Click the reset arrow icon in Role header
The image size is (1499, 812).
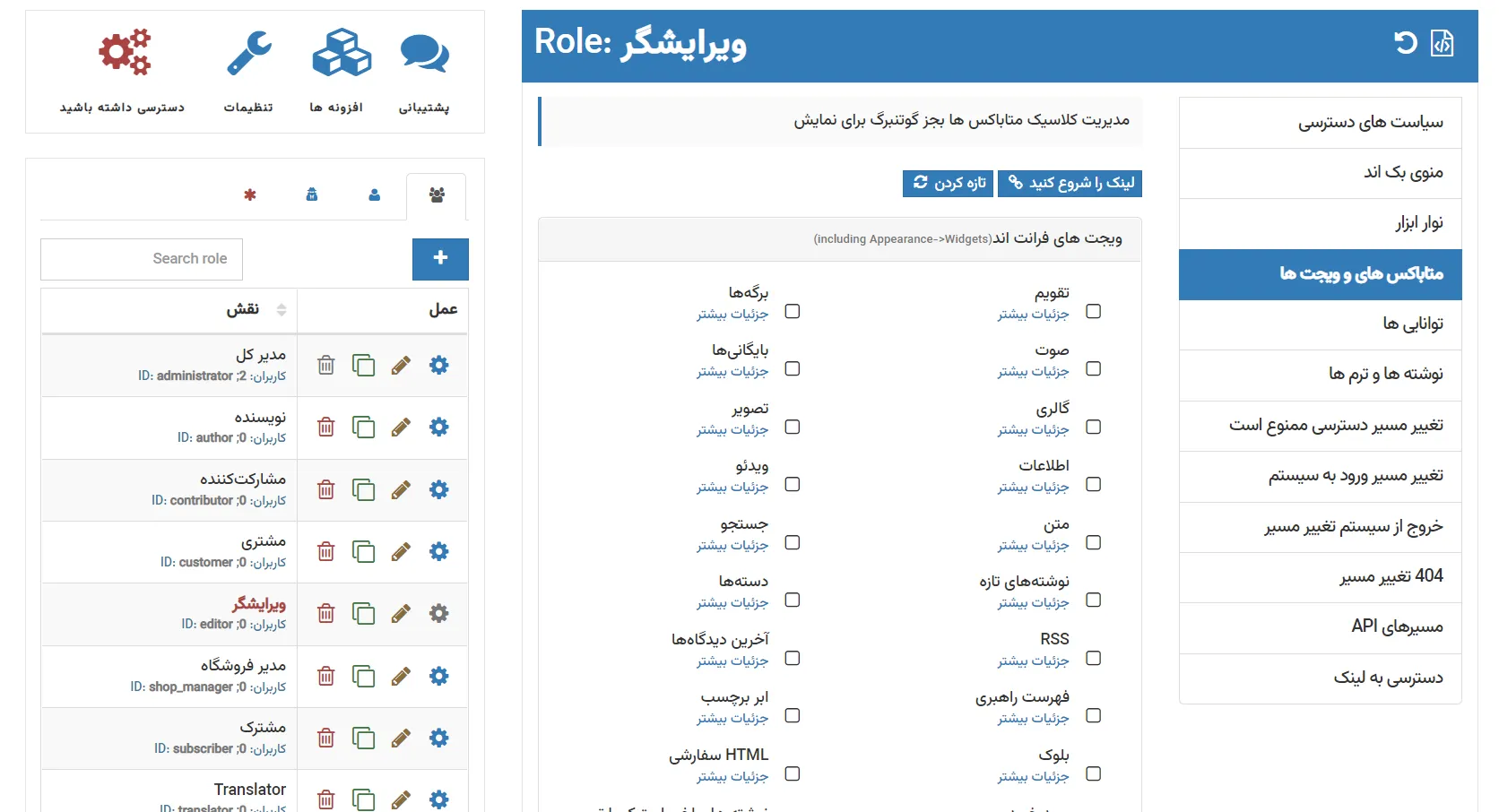[x=1406, y=42]
